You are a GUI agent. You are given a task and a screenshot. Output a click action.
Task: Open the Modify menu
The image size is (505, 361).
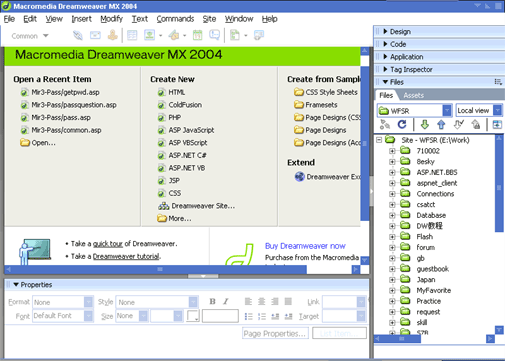coord(112,19)
